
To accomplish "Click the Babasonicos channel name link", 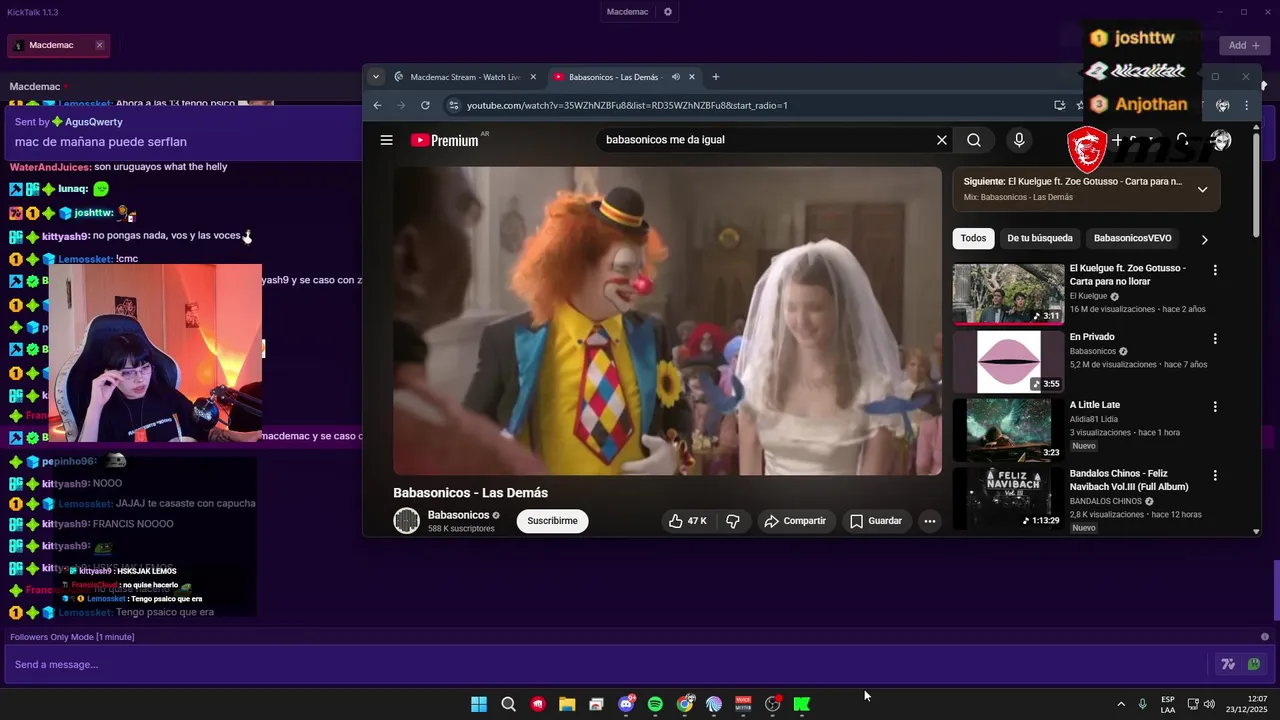I will click(458, 515).
